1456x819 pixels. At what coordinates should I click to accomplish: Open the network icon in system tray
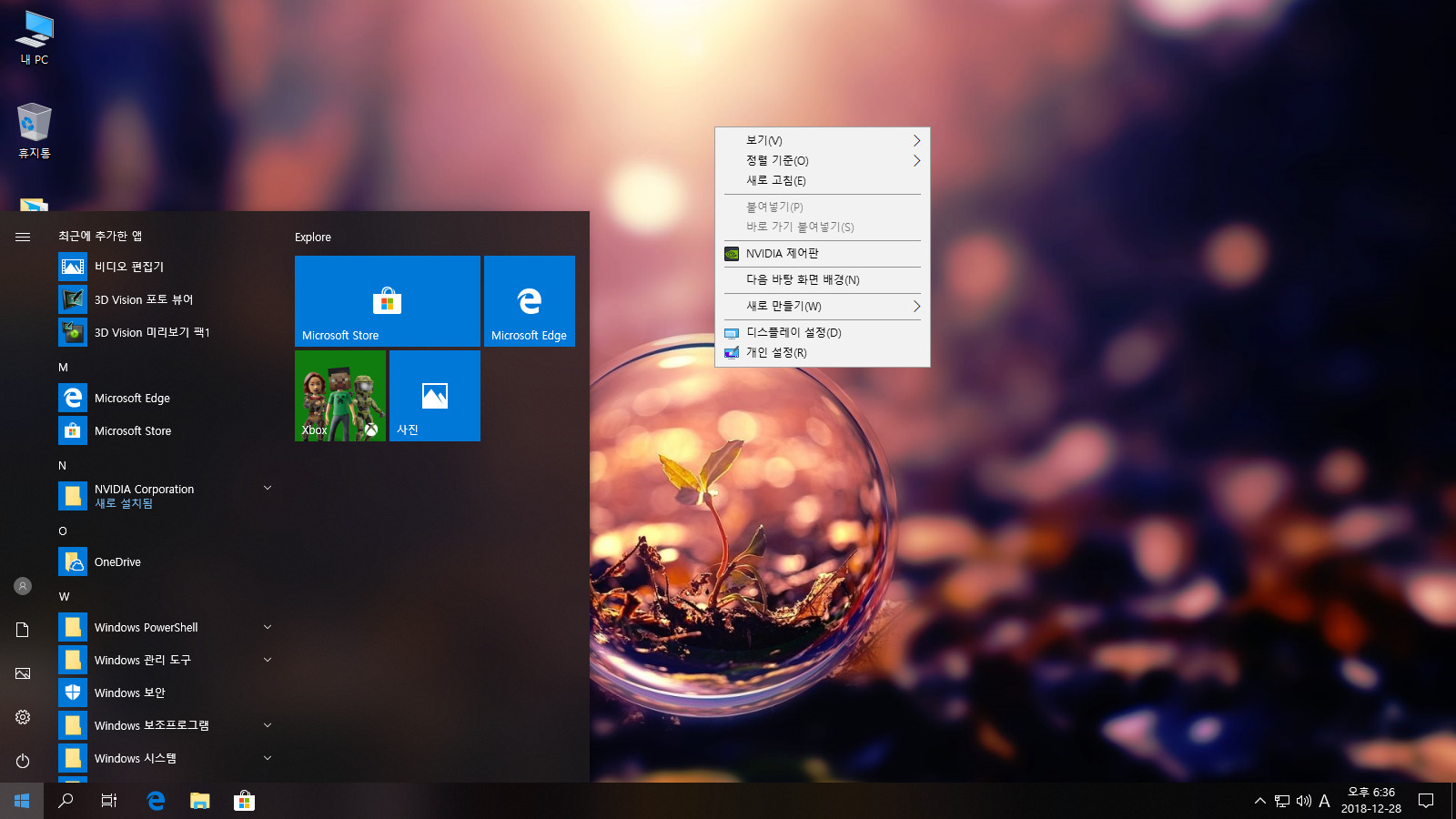[x=1282, y=801]
